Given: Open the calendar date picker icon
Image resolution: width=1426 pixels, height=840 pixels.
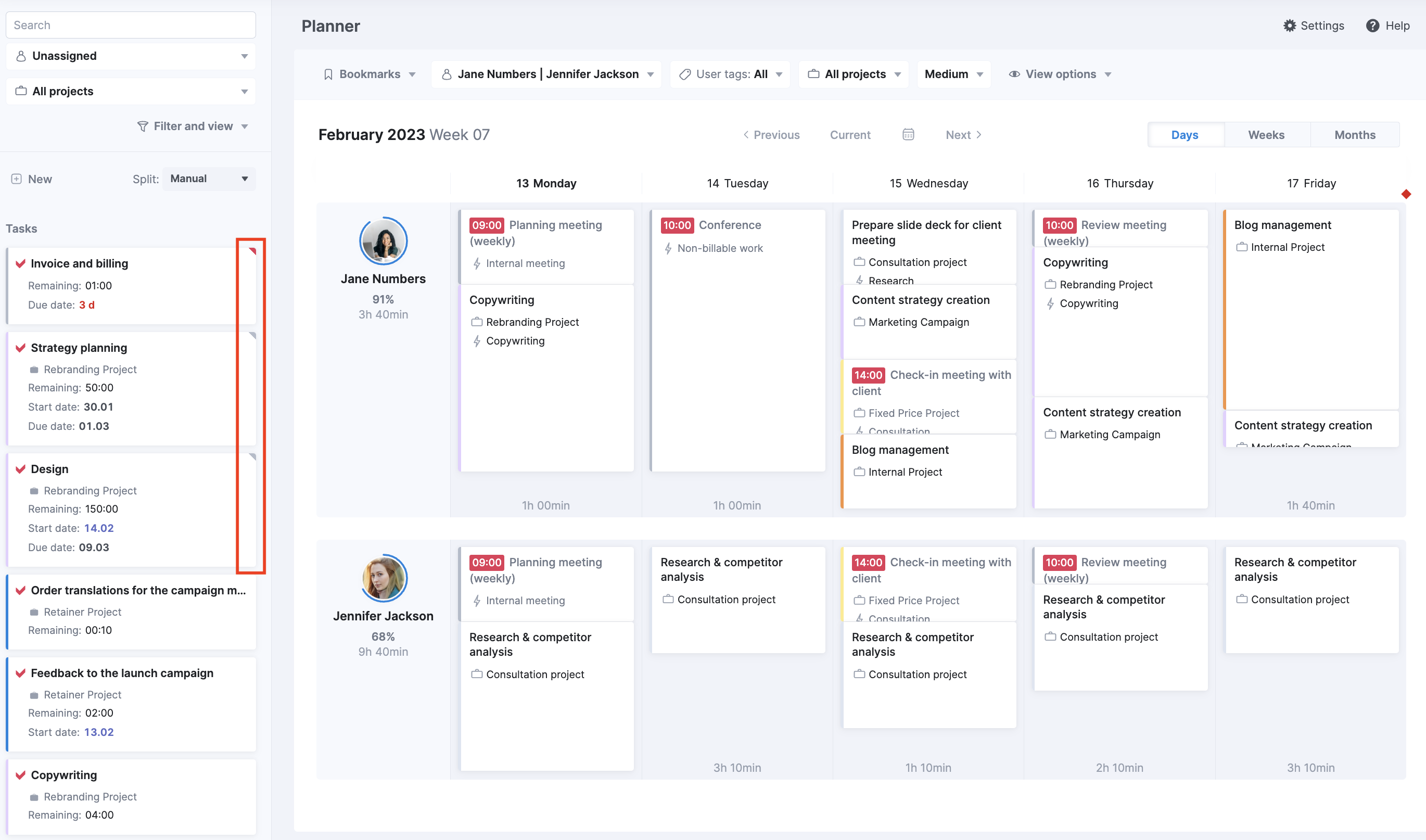Looking at the screenshot, I should click(x=908, y=135).
